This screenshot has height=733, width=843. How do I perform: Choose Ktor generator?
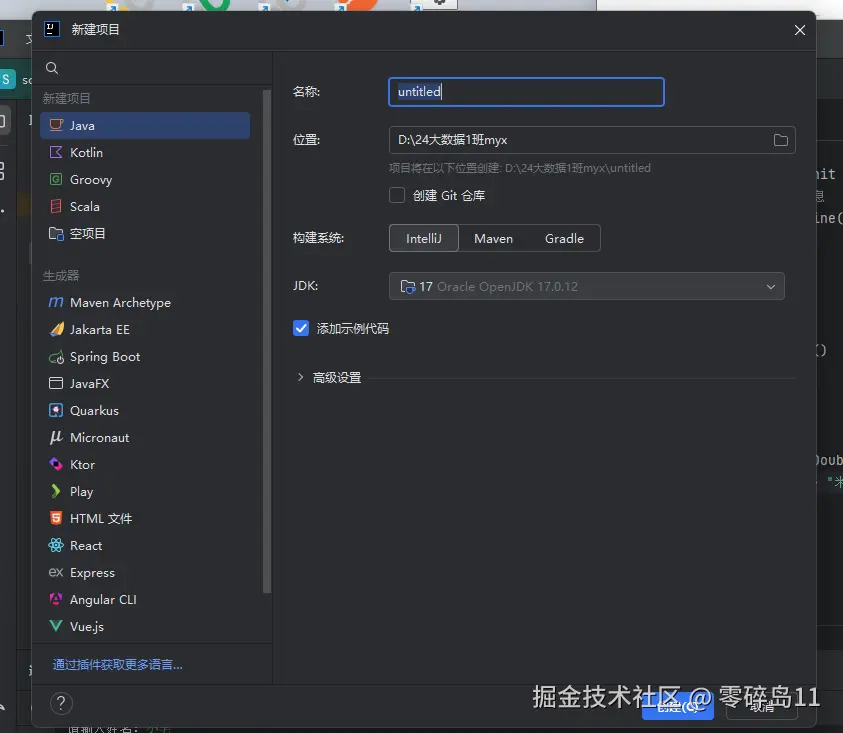(x=145, y=465)
